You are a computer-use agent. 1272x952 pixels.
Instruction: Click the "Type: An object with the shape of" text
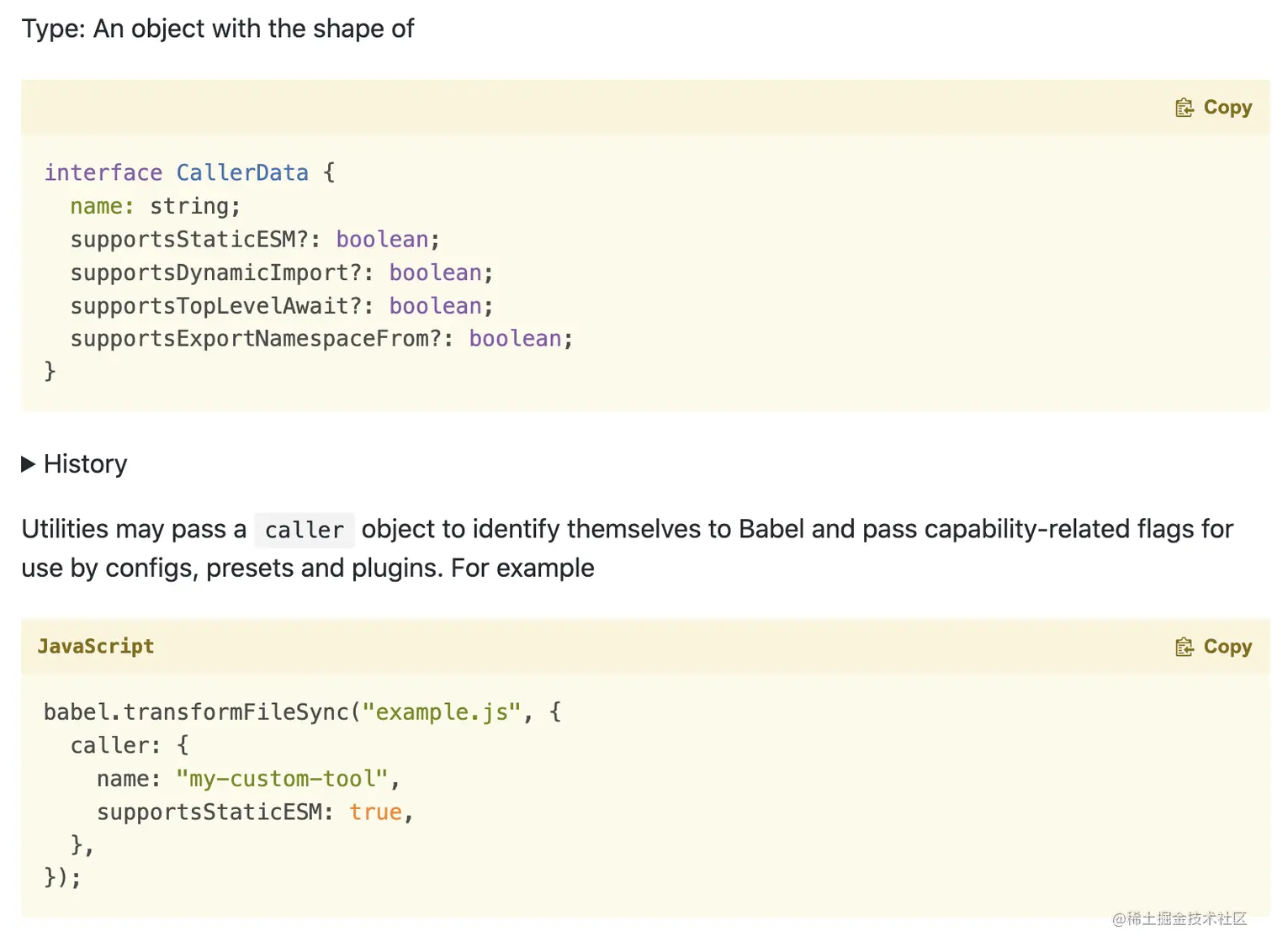218,29
